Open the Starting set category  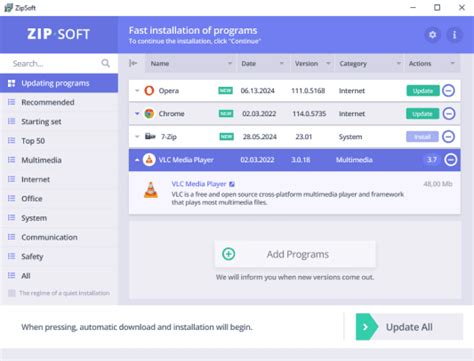tap(59, 122)
